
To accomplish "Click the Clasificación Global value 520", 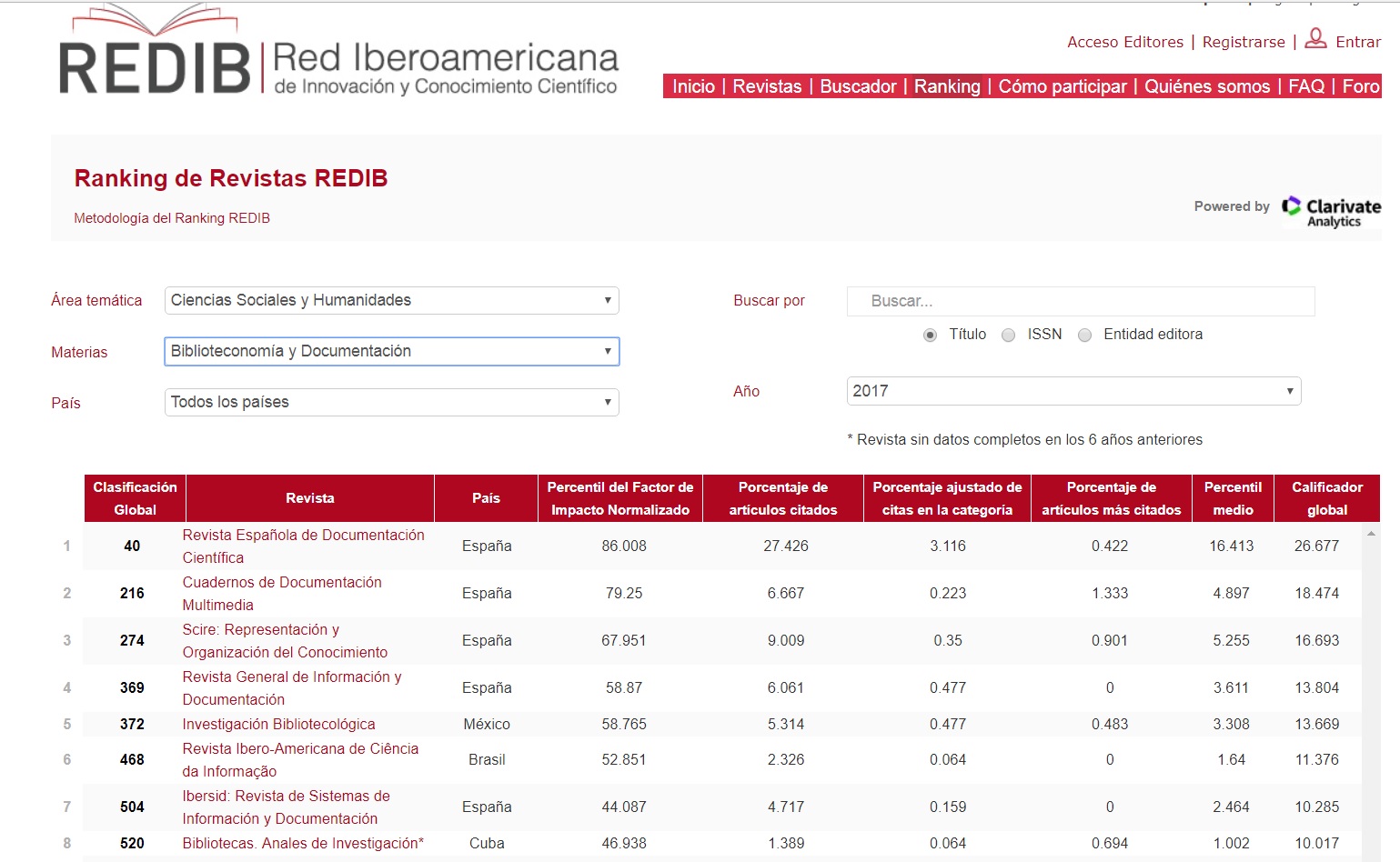I will coord(132,844).
